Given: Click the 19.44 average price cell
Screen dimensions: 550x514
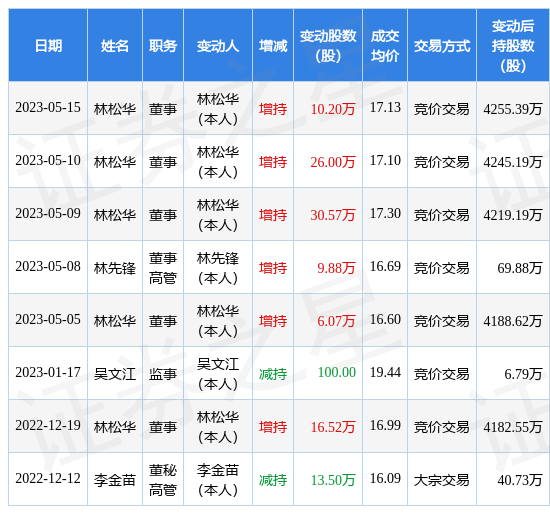Looking at the screenshot, I should click(x=385, y=372).
